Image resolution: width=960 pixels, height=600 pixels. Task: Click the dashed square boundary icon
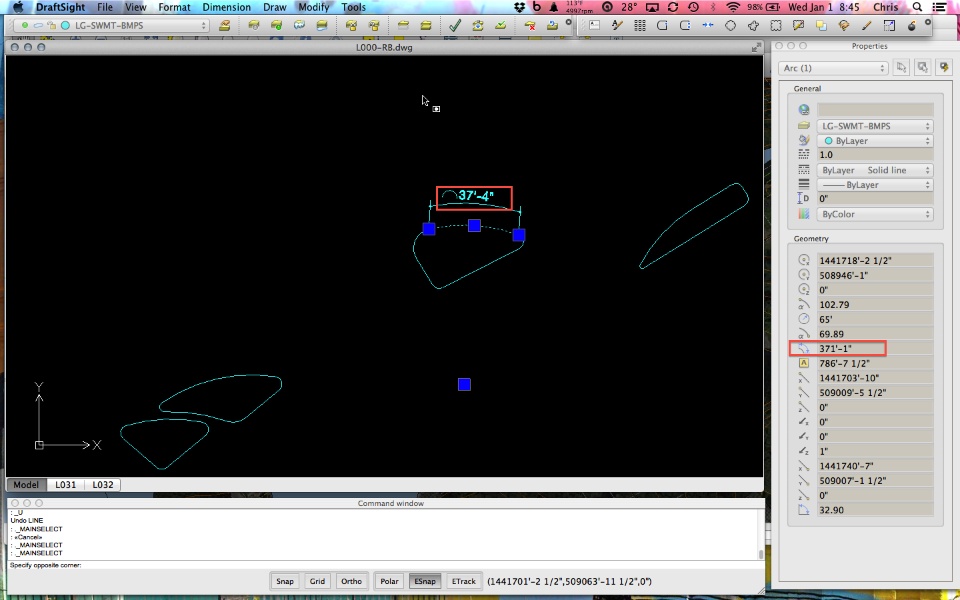click(x=775, y=26)
